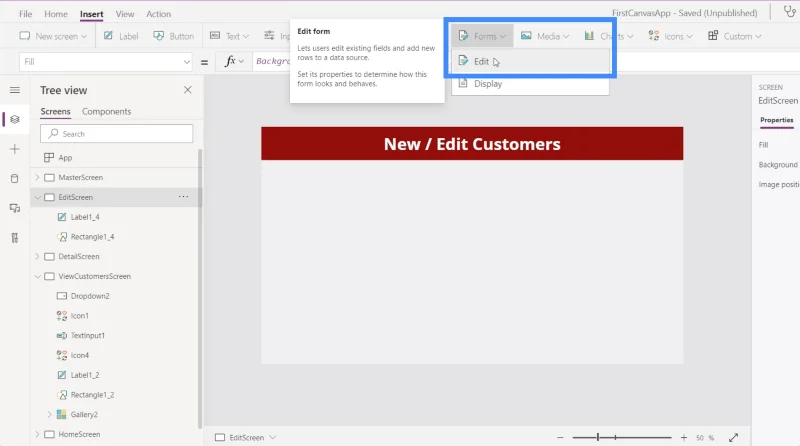Zoom in with the plus button
The height and width of the screenshot is (446, 800).
click(684, 437)
